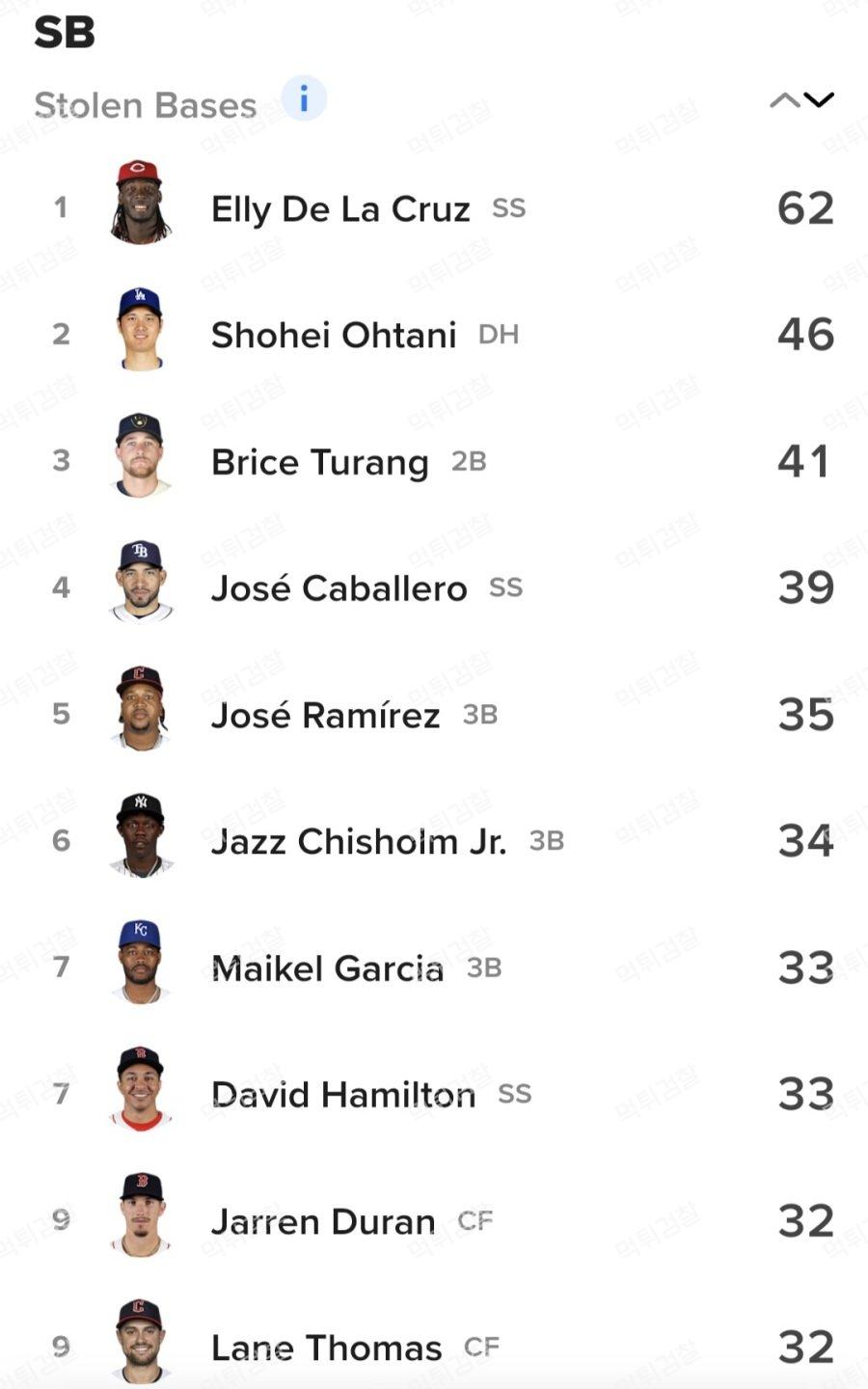The height and width of the screenshot is (1389, 868).
Task: Select Shohei Ohtani name link
Action: [x=334, y=336]
